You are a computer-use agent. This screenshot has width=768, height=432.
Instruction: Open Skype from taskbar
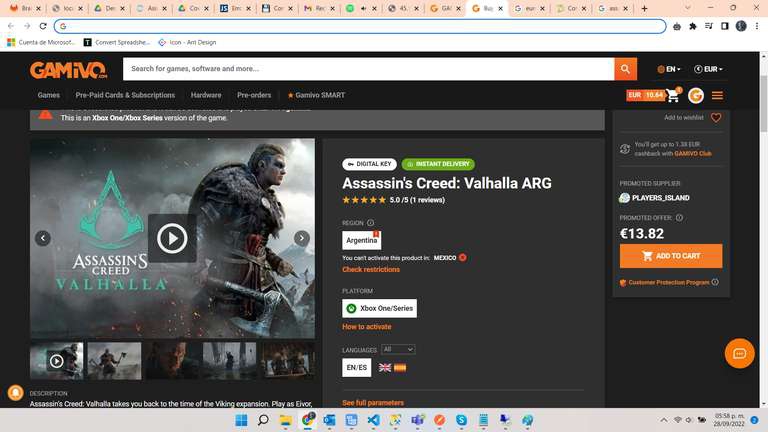pyautogui.click(x=461, y=420)
